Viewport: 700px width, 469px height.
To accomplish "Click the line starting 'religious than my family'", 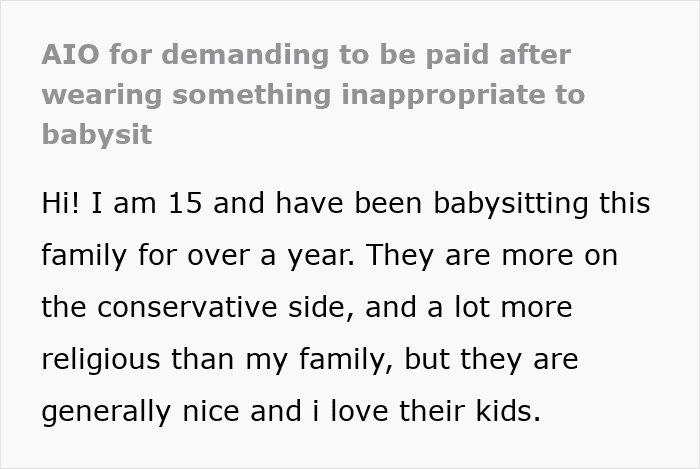I will tap(310, 360).
